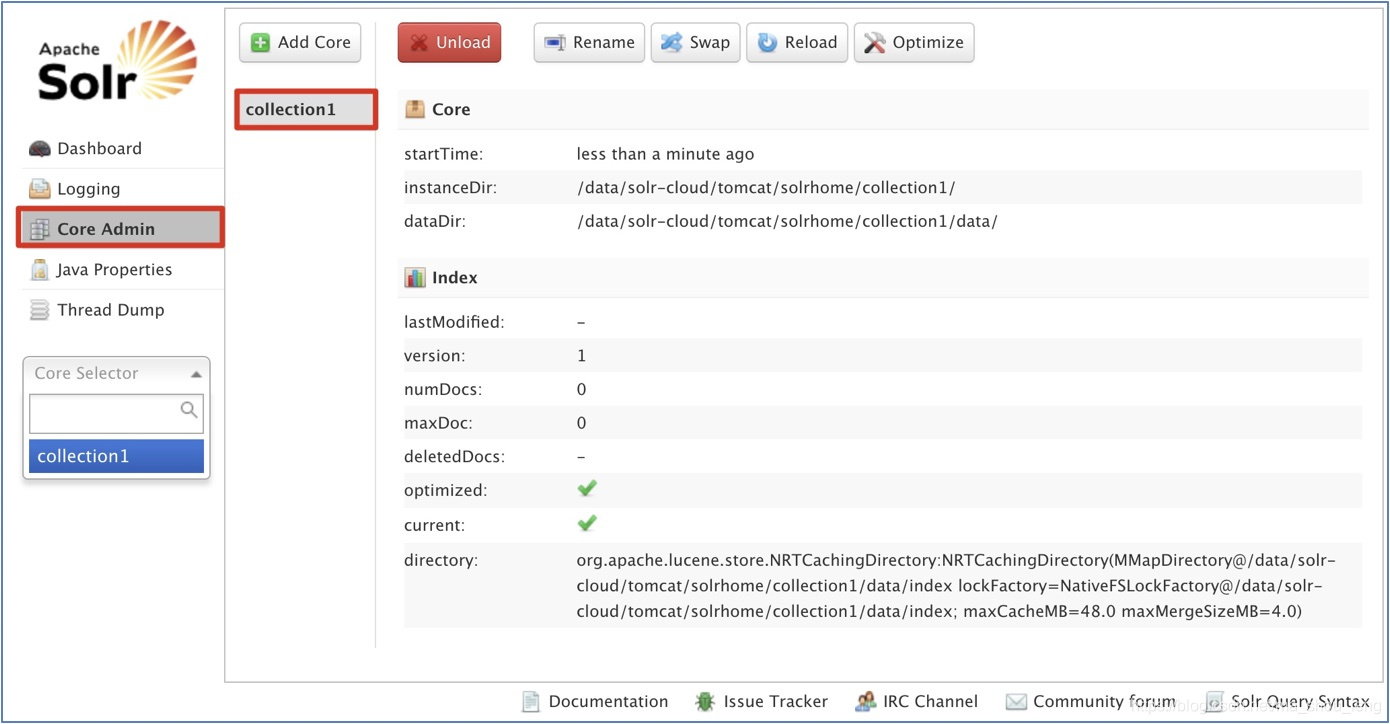The width and height of the screenshot is (1390, 724).
Task: Click the Core box icon
Action: [415, 109]
